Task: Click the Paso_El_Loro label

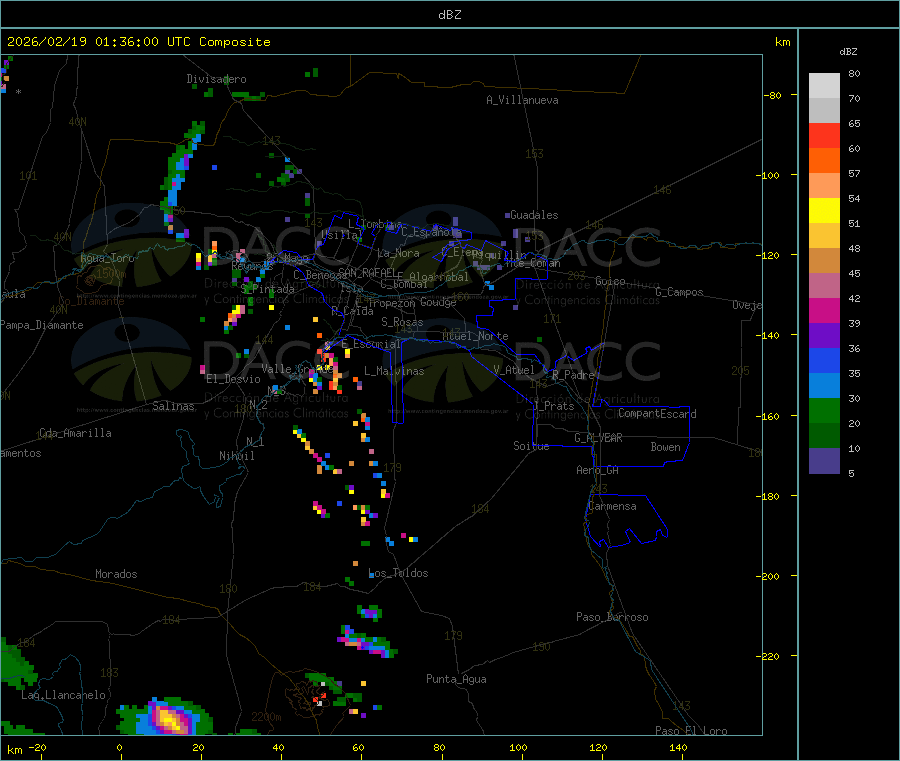Action: click(691, 731)
